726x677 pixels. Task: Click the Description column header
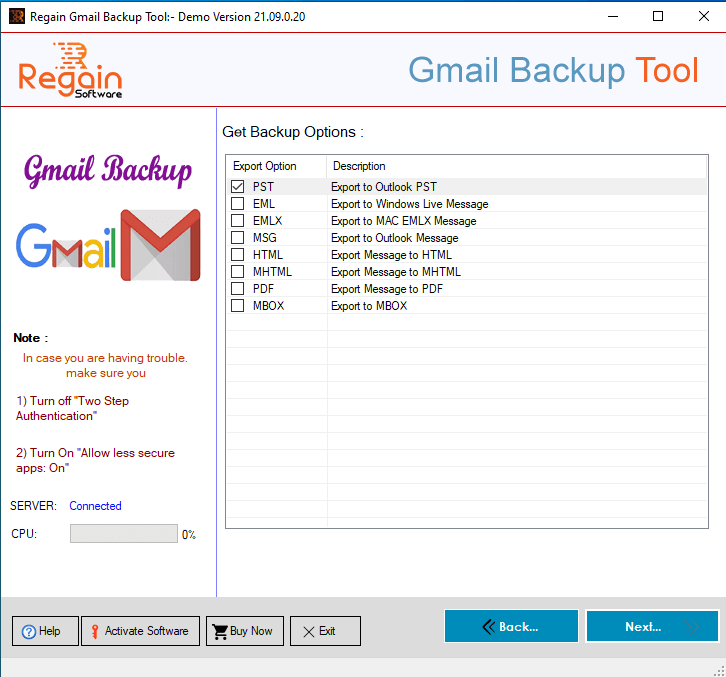point(516,166)
